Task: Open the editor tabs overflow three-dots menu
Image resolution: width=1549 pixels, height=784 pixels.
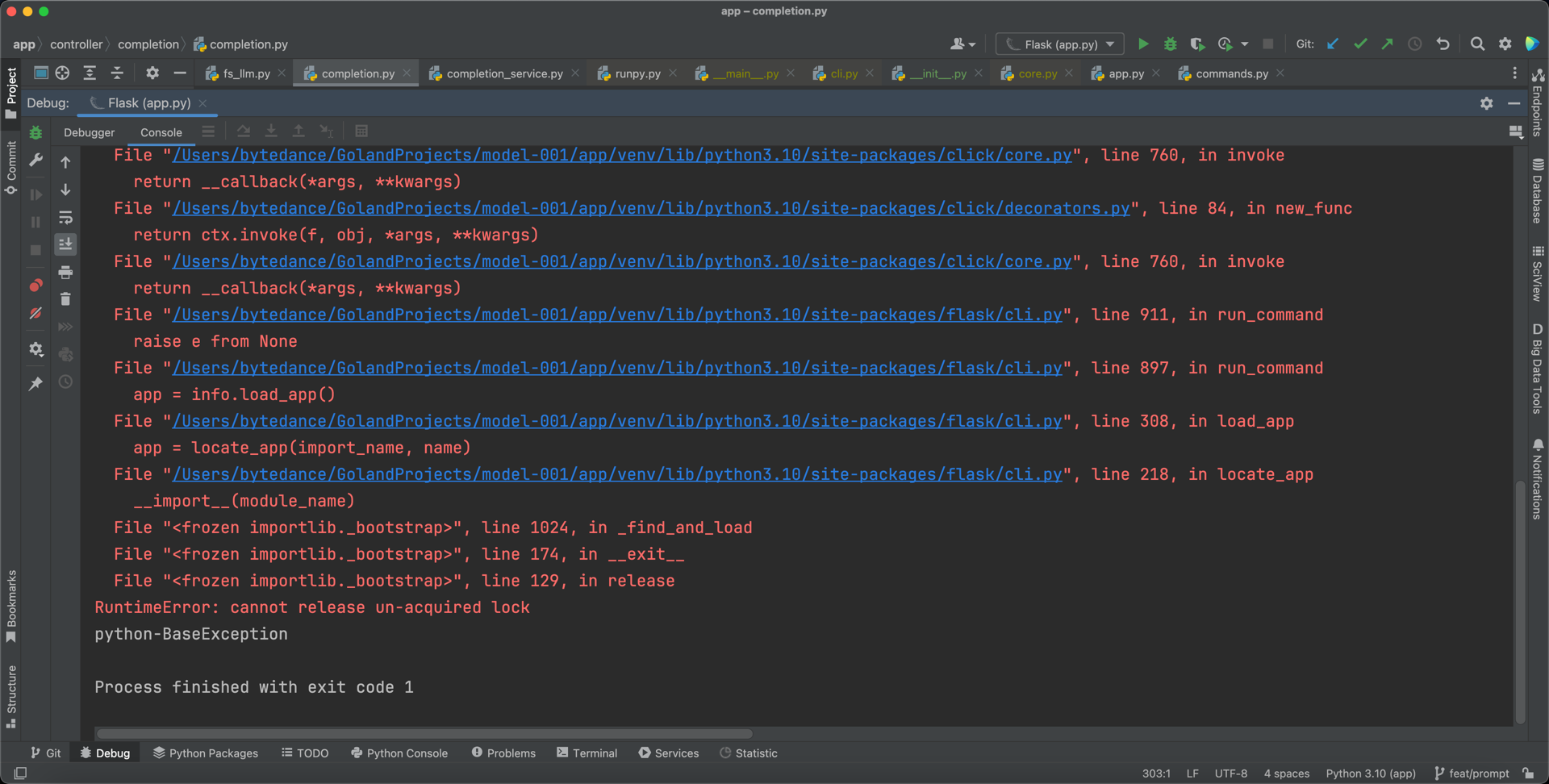Action: tap(1514, 73)
